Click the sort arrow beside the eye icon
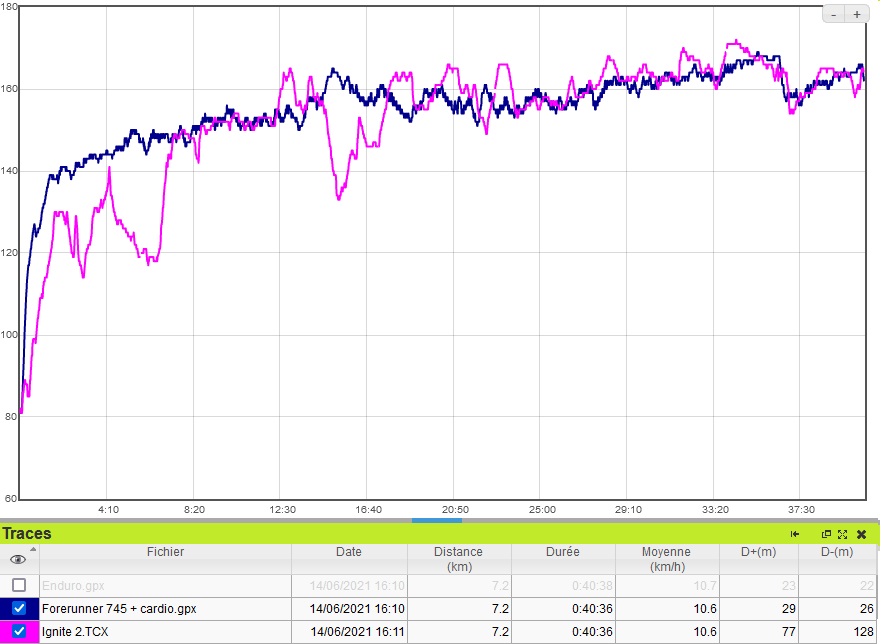Screen dimensions: 885x644 point(33,549)
